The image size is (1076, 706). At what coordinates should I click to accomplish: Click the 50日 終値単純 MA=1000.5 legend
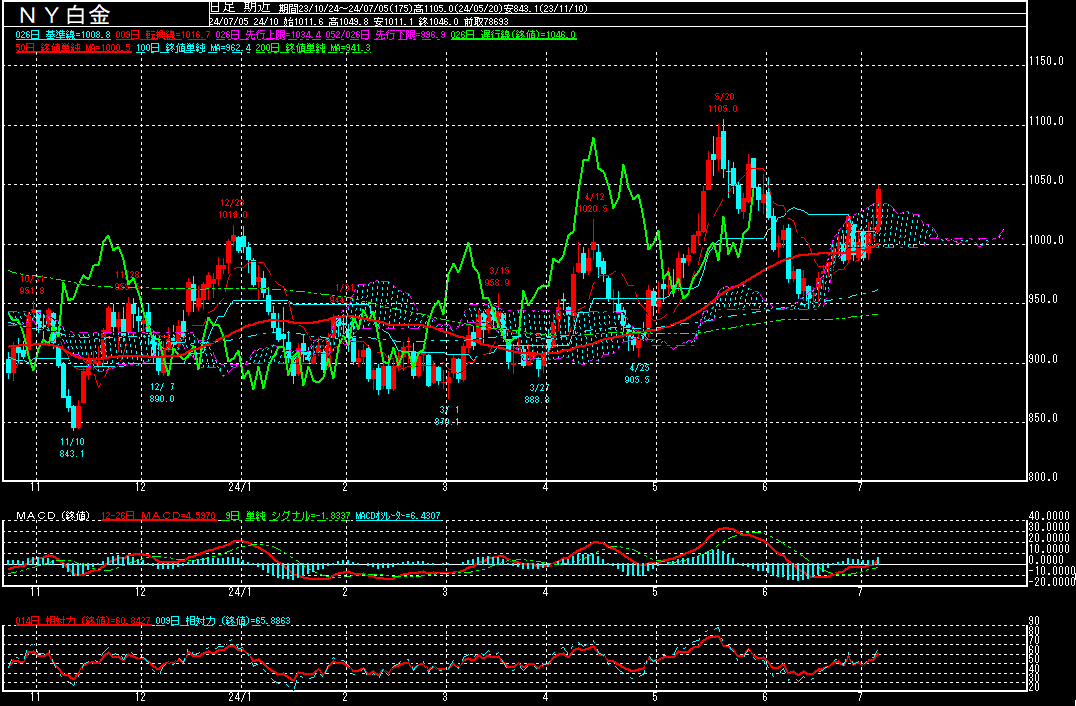point(73,48)
